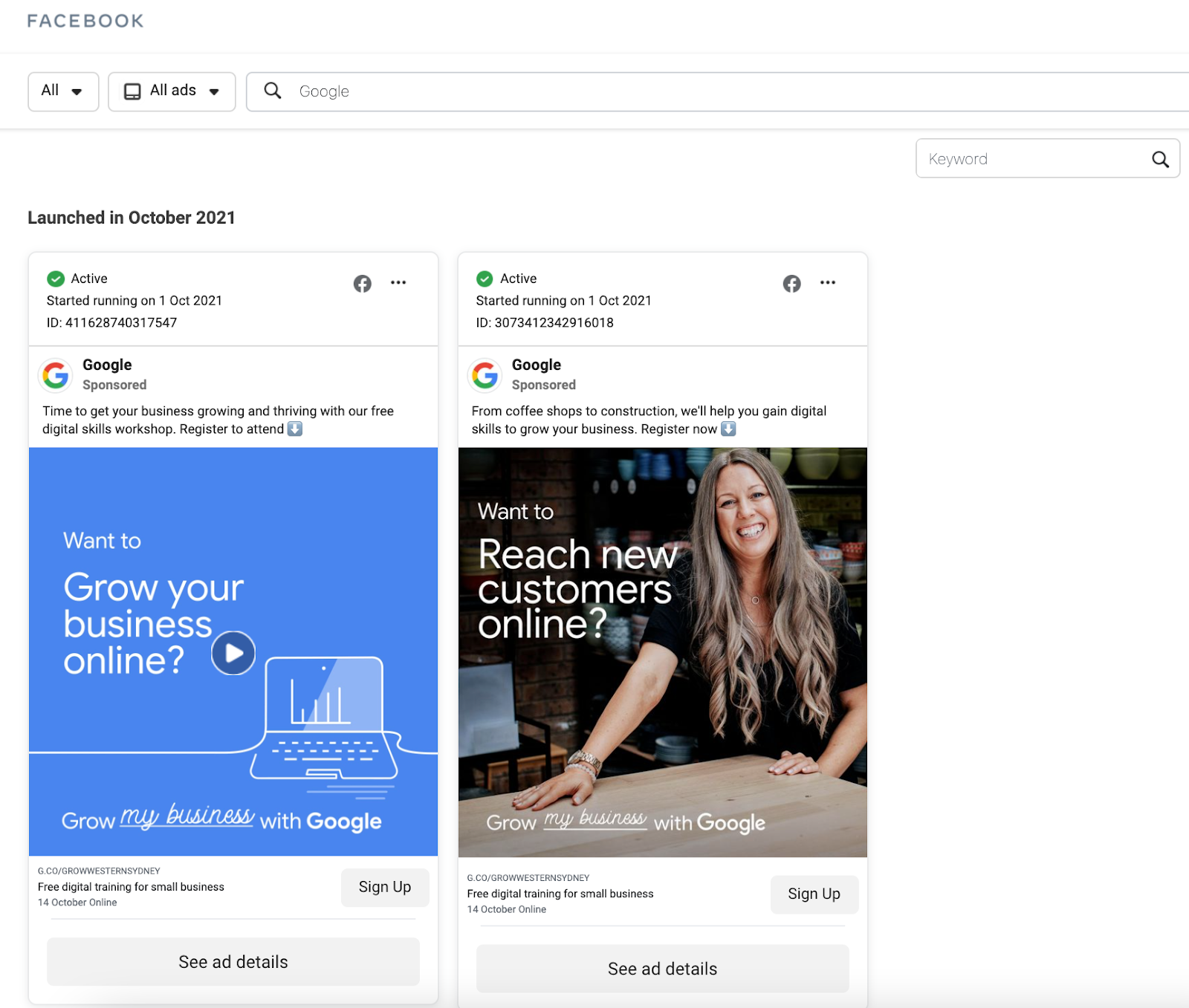Screen dimensions: 1189x1008
Task: See ad details for ad 3073412342916018
Action: pos(663,969)
